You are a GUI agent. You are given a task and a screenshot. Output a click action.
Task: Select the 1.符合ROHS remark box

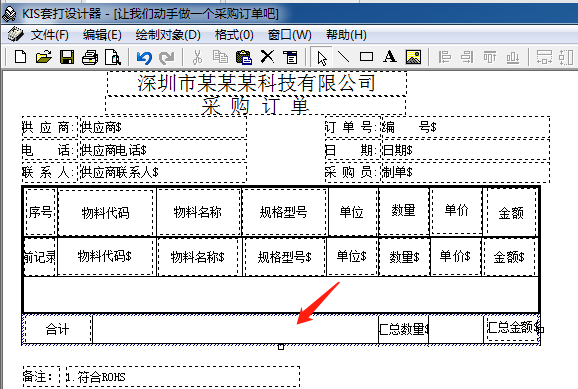click(183, 376)
